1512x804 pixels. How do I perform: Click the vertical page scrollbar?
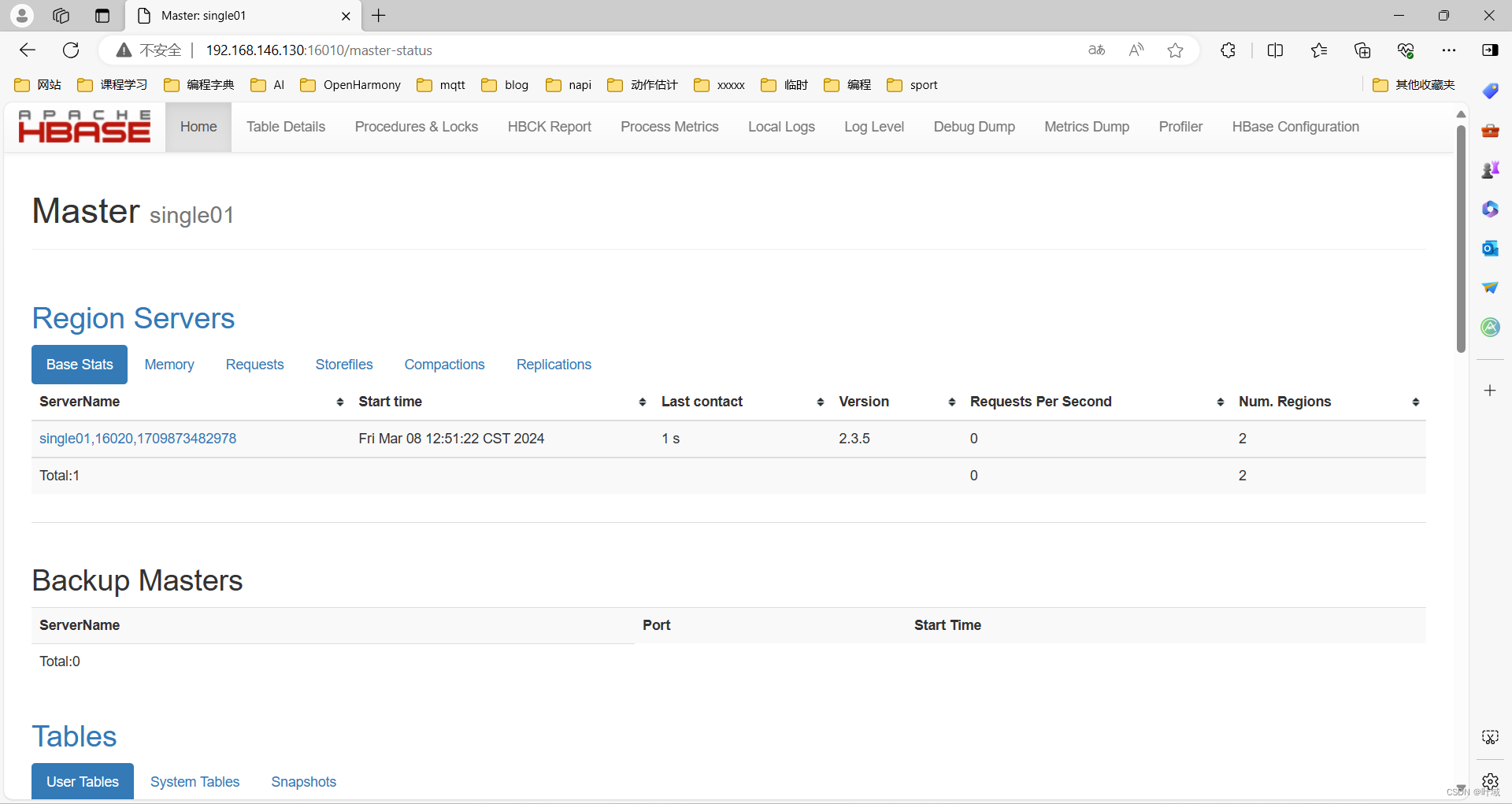coord(1461,236)
